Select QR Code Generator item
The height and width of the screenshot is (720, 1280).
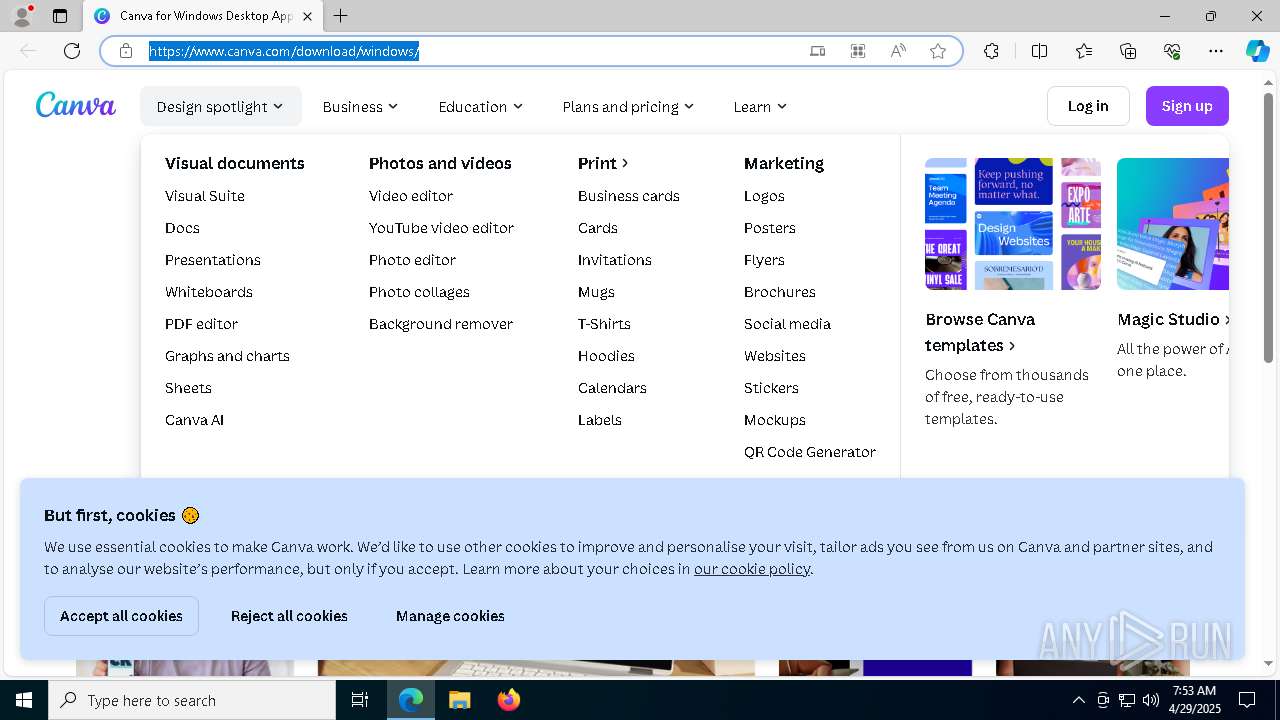point(810,452)
